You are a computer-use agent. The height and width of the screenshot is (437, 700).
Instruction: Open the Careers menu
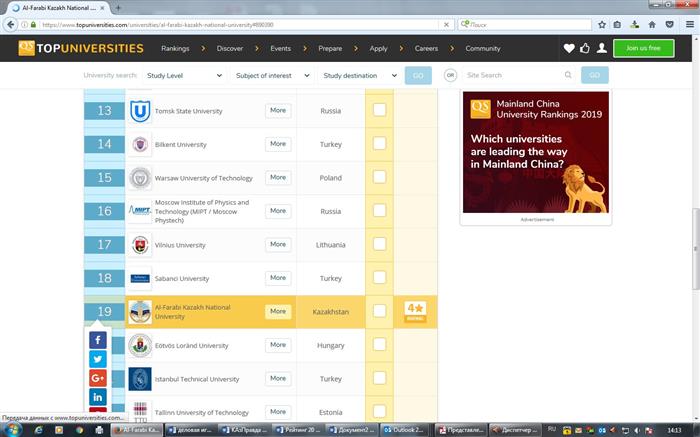tap(426, 48)
